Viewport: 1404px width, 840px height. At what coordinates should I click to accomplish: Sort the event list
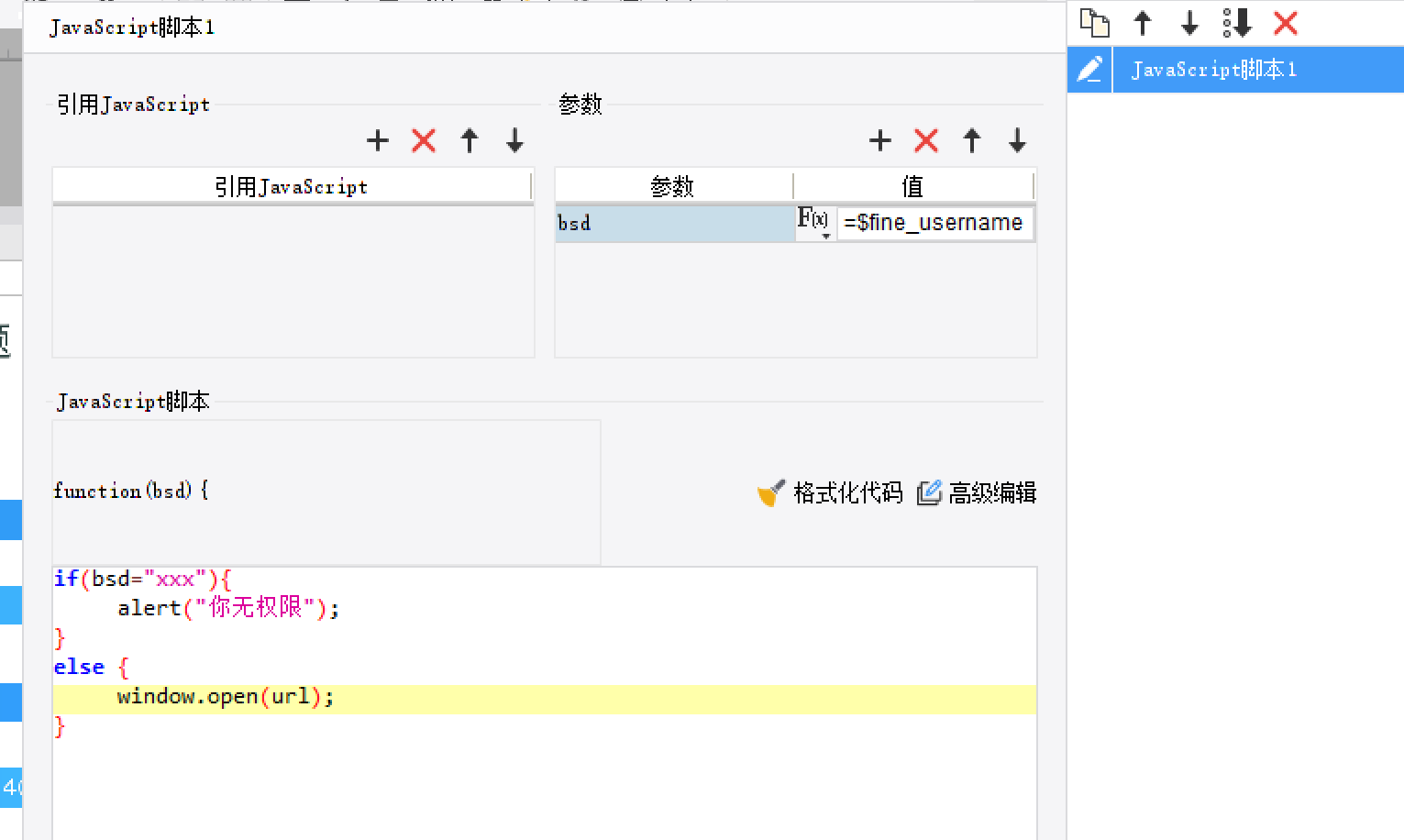[x=1237, y=23]
